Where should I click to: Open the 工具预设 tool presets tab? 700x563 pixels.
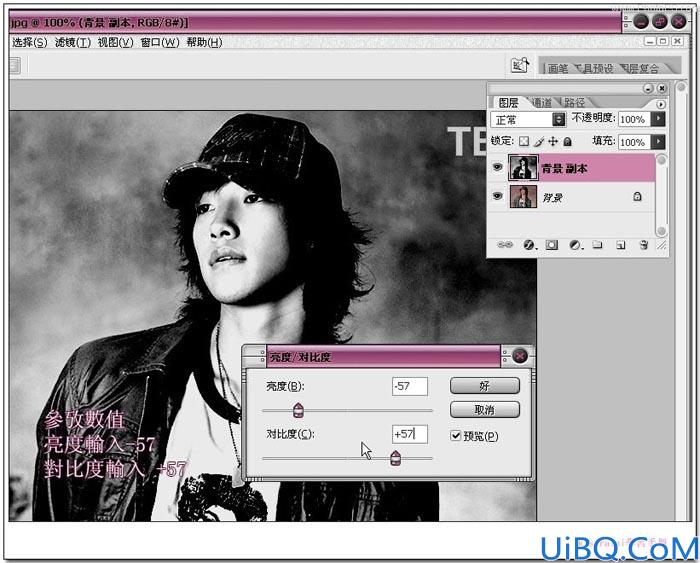tap(595, 68)
